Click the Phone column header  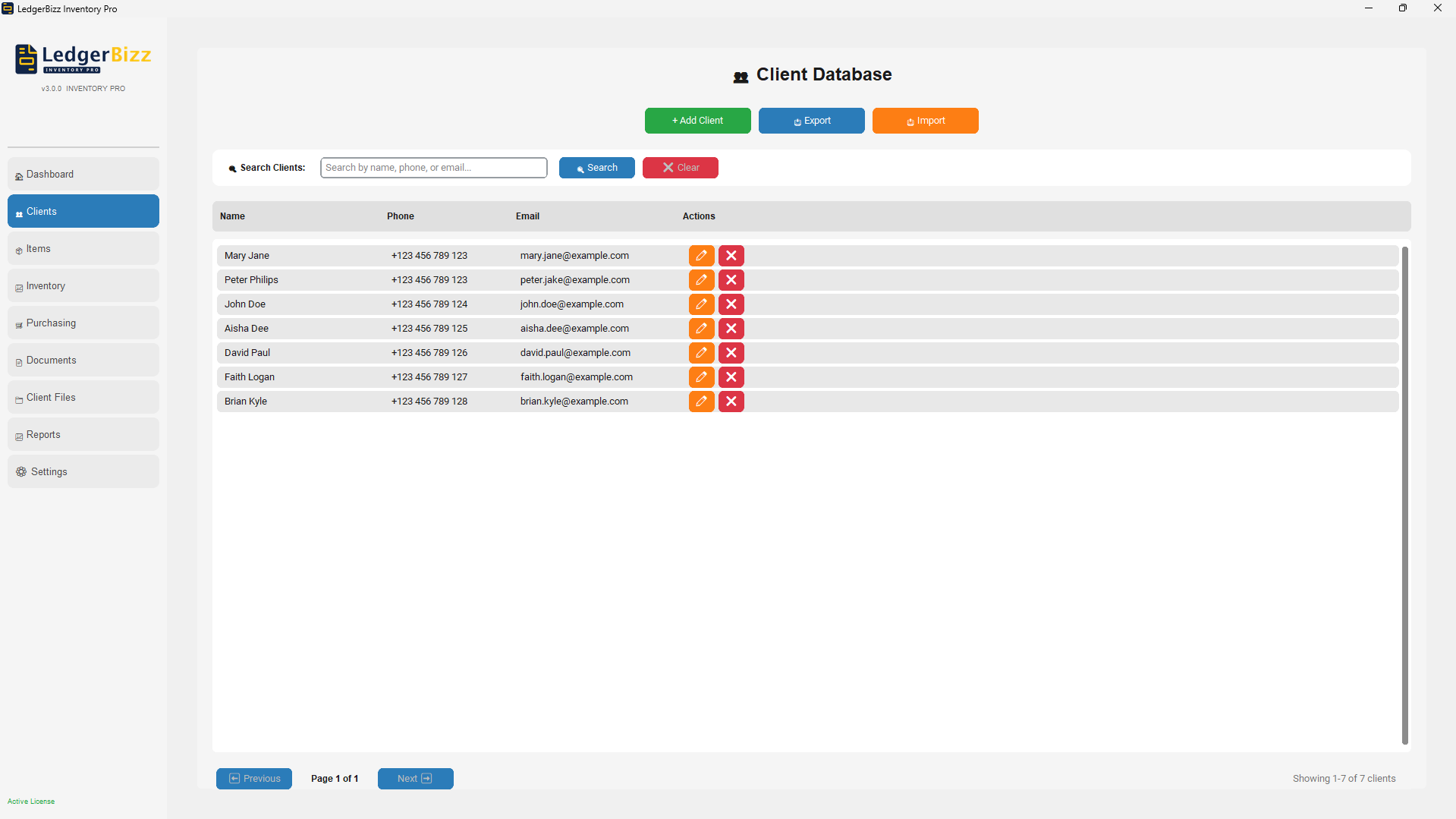[x=400, y=216]
